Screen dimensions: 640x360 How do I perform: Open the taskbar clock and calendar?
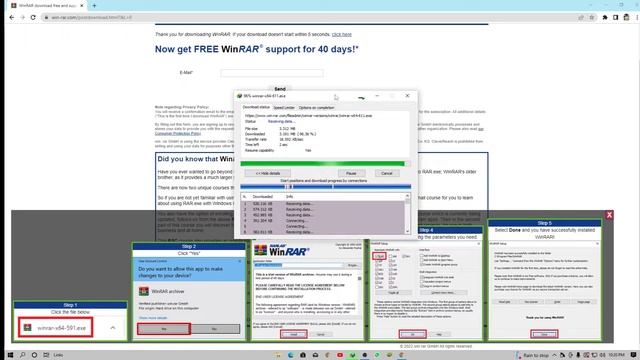click(x=616, y=355)
